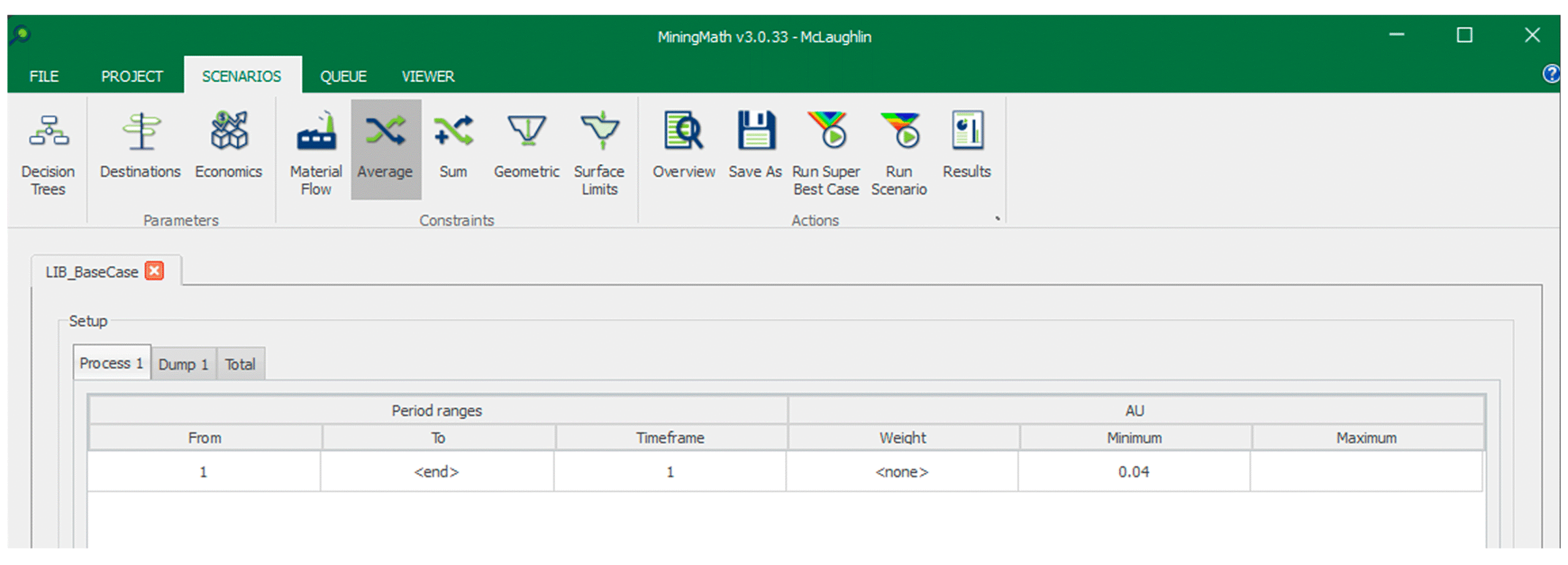Close the LIB_BaseCase scenario tab
The width and height of the screenshot is (1568, 565).
tap(154, 271)
